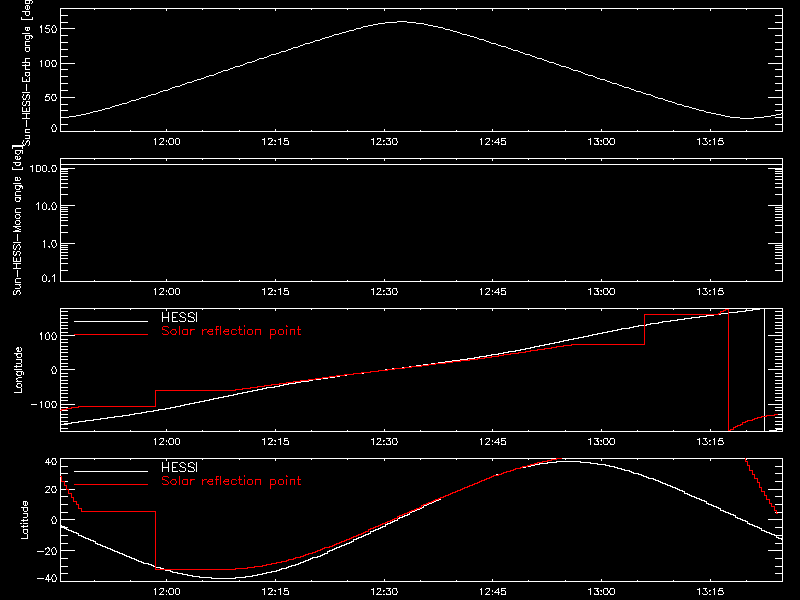Pick 12:15 label under Moon angle plot

click(275, 291)
